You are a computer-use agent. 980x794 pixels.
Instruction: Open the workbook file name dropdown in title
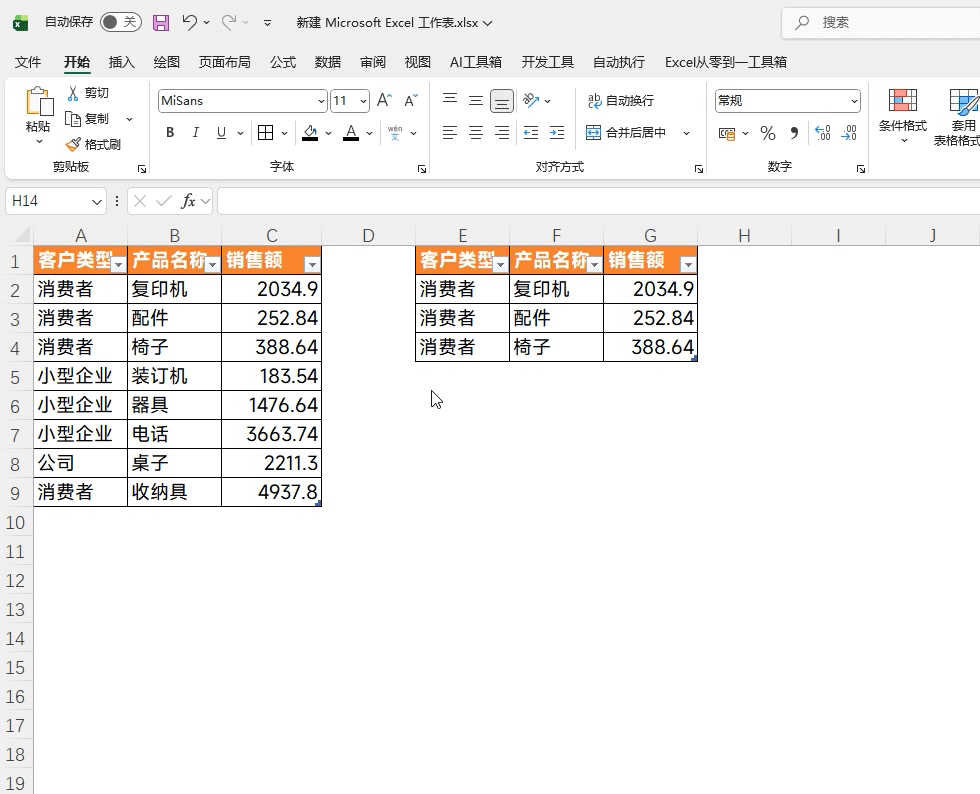pyautogui.click(x=488, y=23)
